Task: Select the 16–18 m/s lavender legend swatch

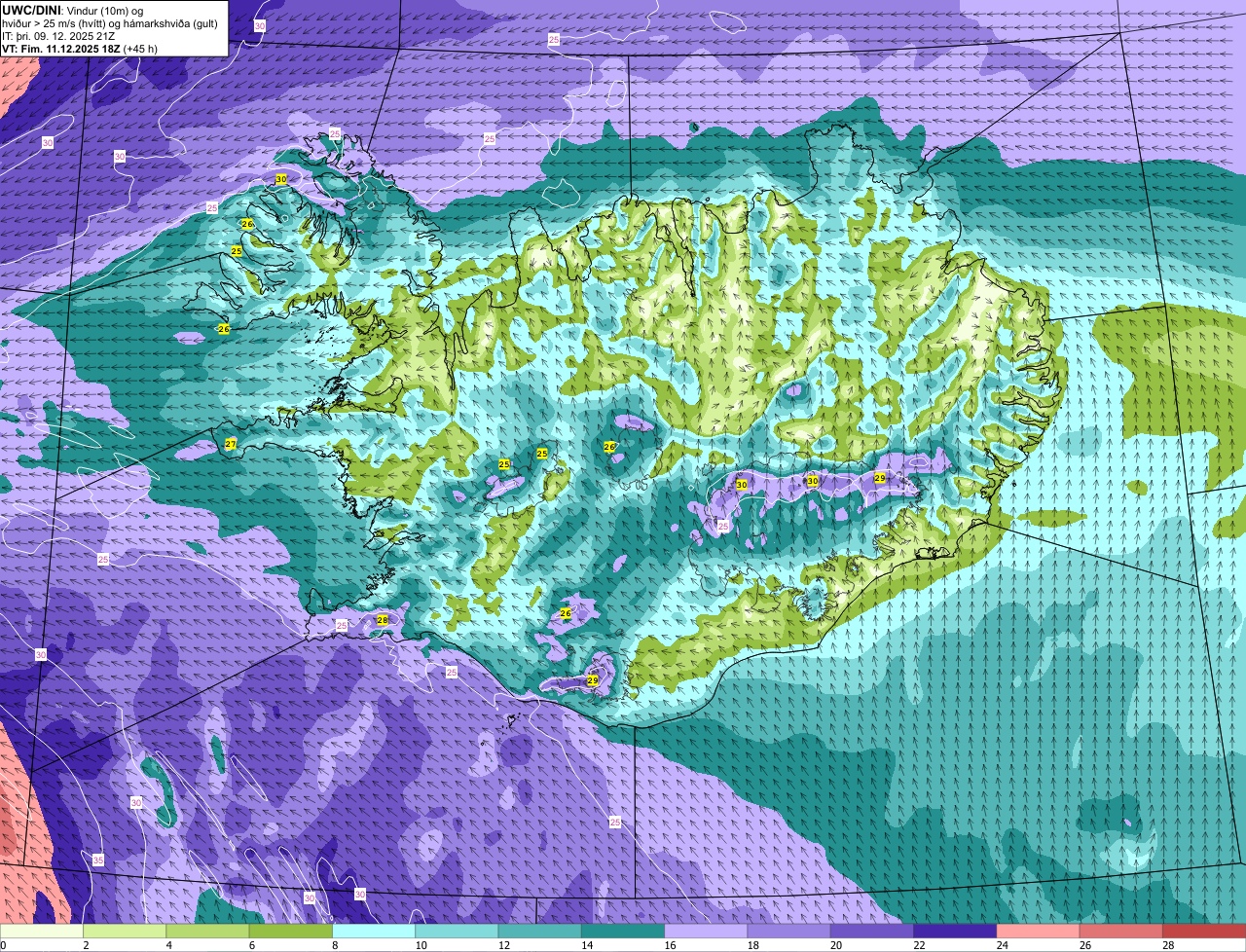Action: [706, 931]
